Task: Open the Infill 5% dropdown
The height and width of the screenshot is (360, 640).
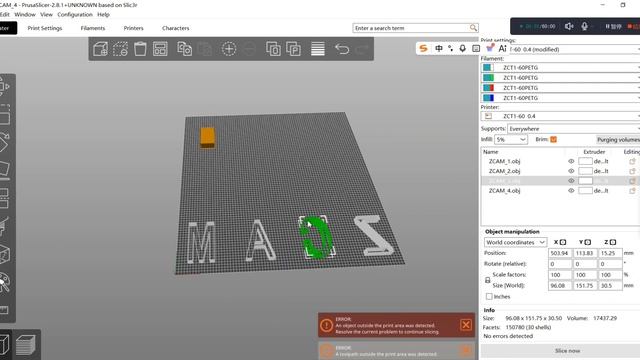Action: (x=511, y=140)
